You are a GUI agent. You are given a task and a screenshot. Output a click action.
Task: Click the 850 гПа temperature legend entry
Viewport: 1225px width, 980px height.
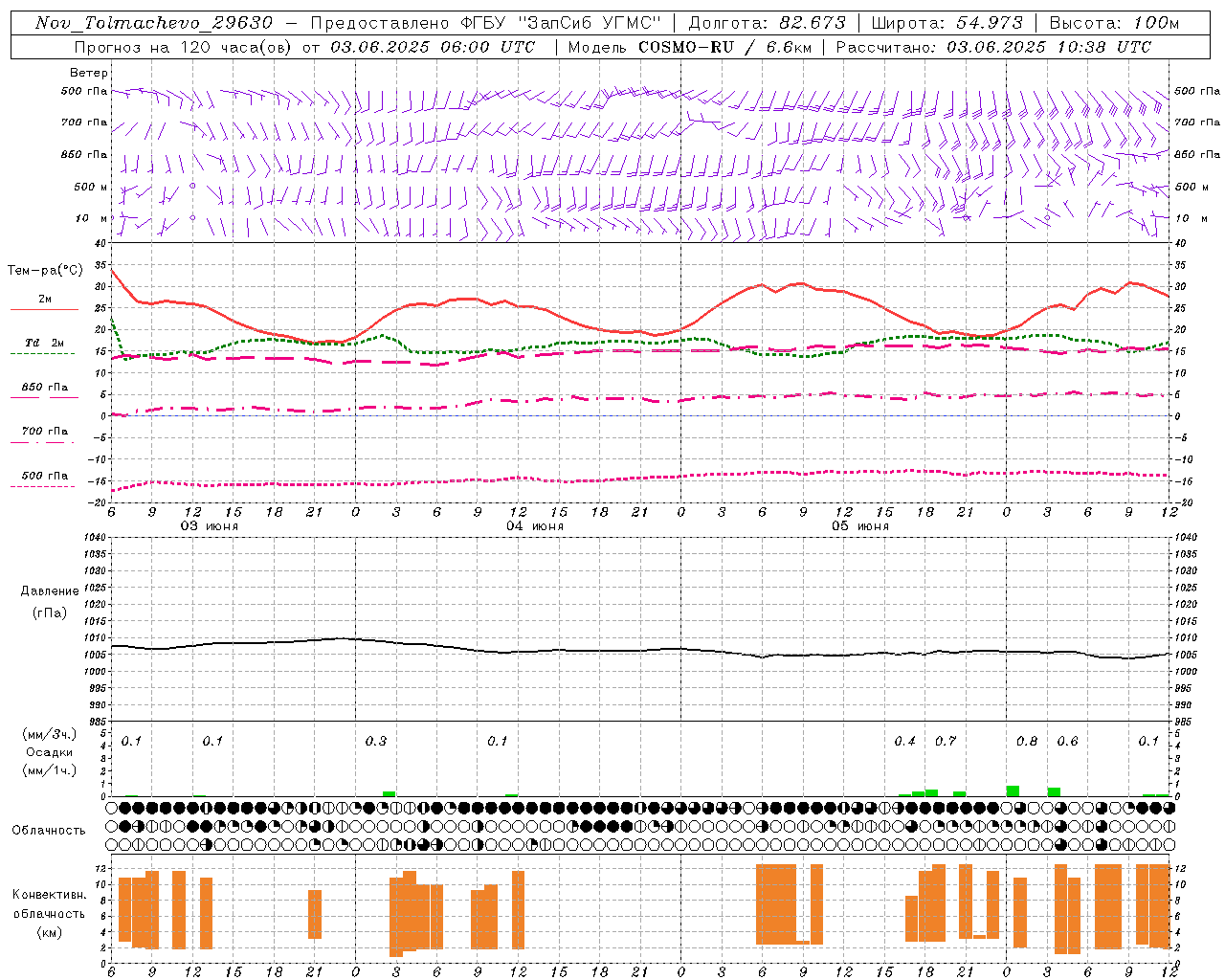click(45, 388)
